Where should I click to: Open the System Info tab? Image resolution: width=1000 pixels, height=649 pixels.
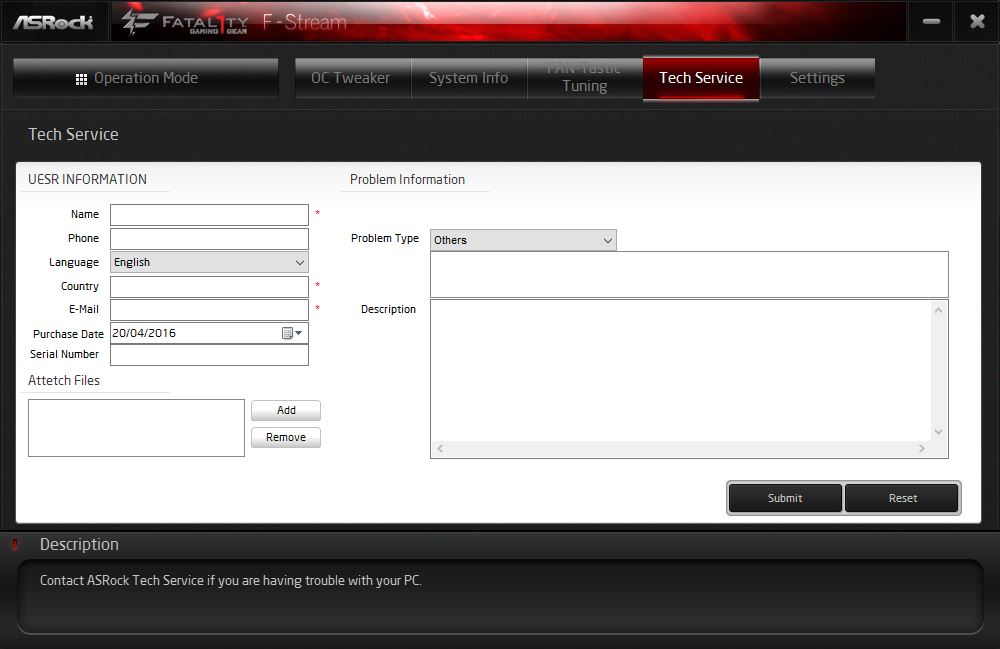pos(468,78)
